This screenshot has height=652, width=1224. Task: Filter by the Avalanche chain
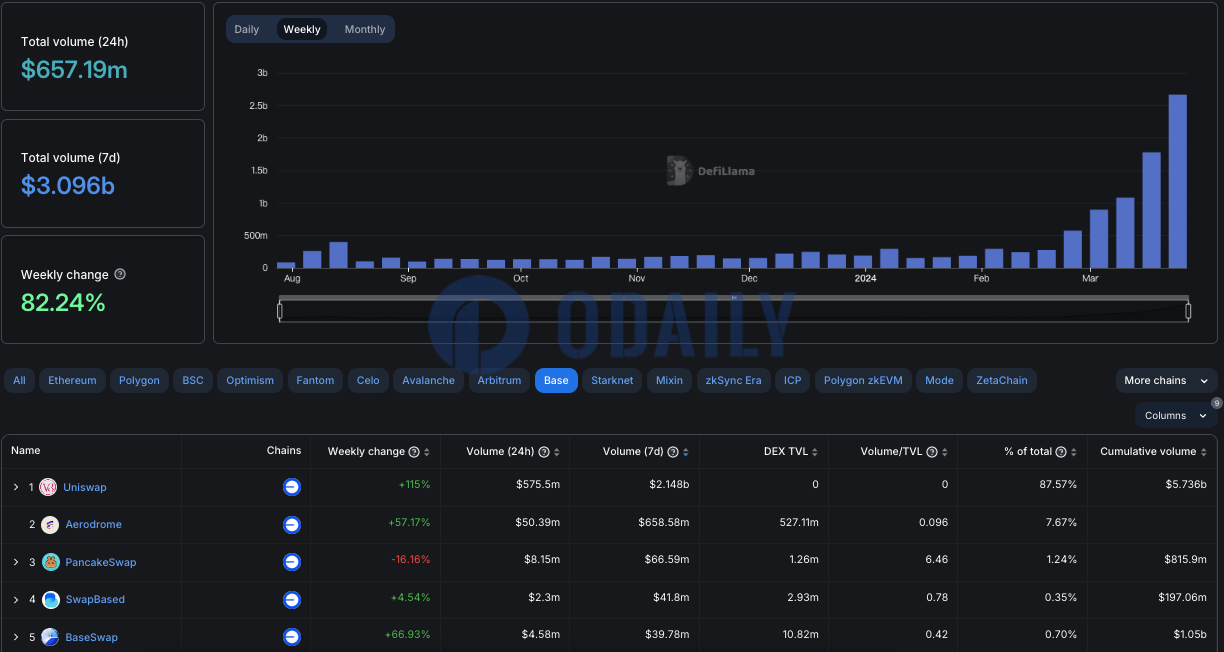tap(428, 380)
